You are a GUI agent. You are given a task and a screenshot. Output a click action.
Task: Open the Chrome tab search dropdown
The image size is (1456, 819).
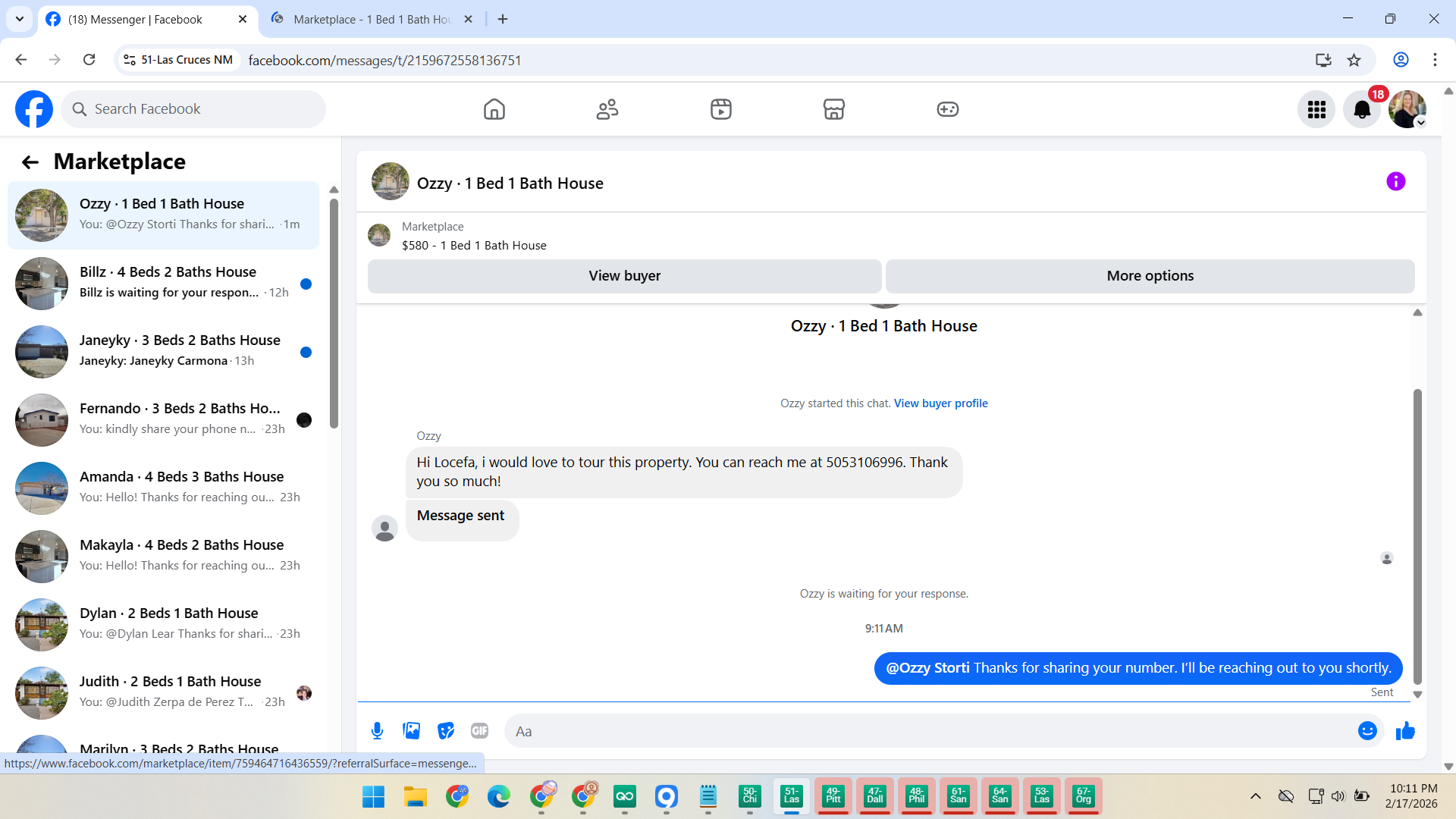[20, 19]
